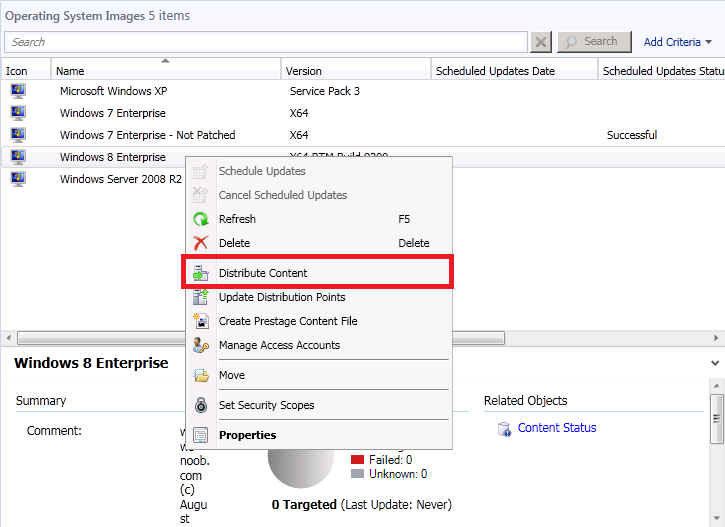725x527 pixels.
Task: Click the 0 Targeted last update text
Action: 362,504
